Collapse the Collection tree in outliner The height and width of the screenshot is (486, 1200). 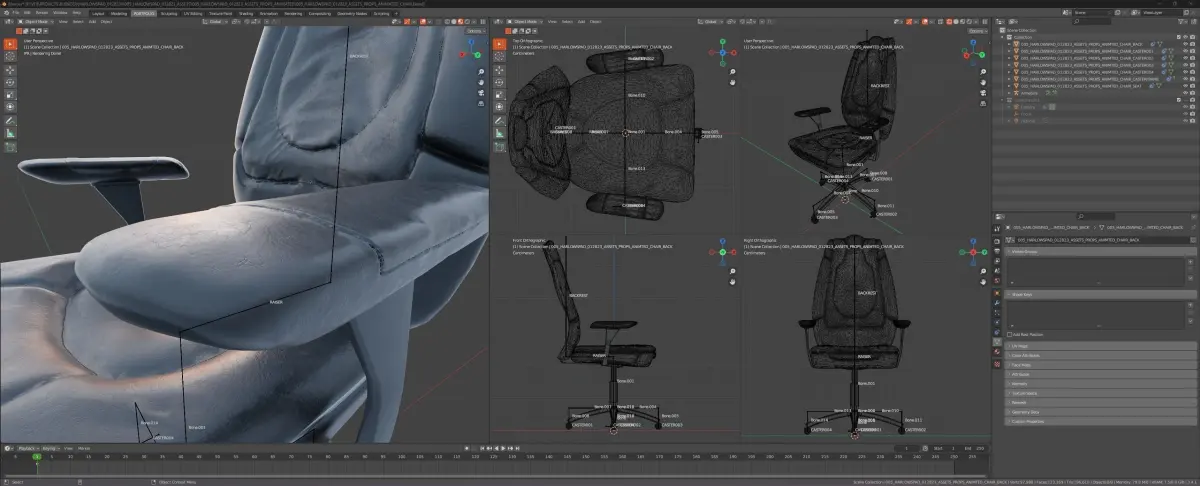click(1002, 37)
